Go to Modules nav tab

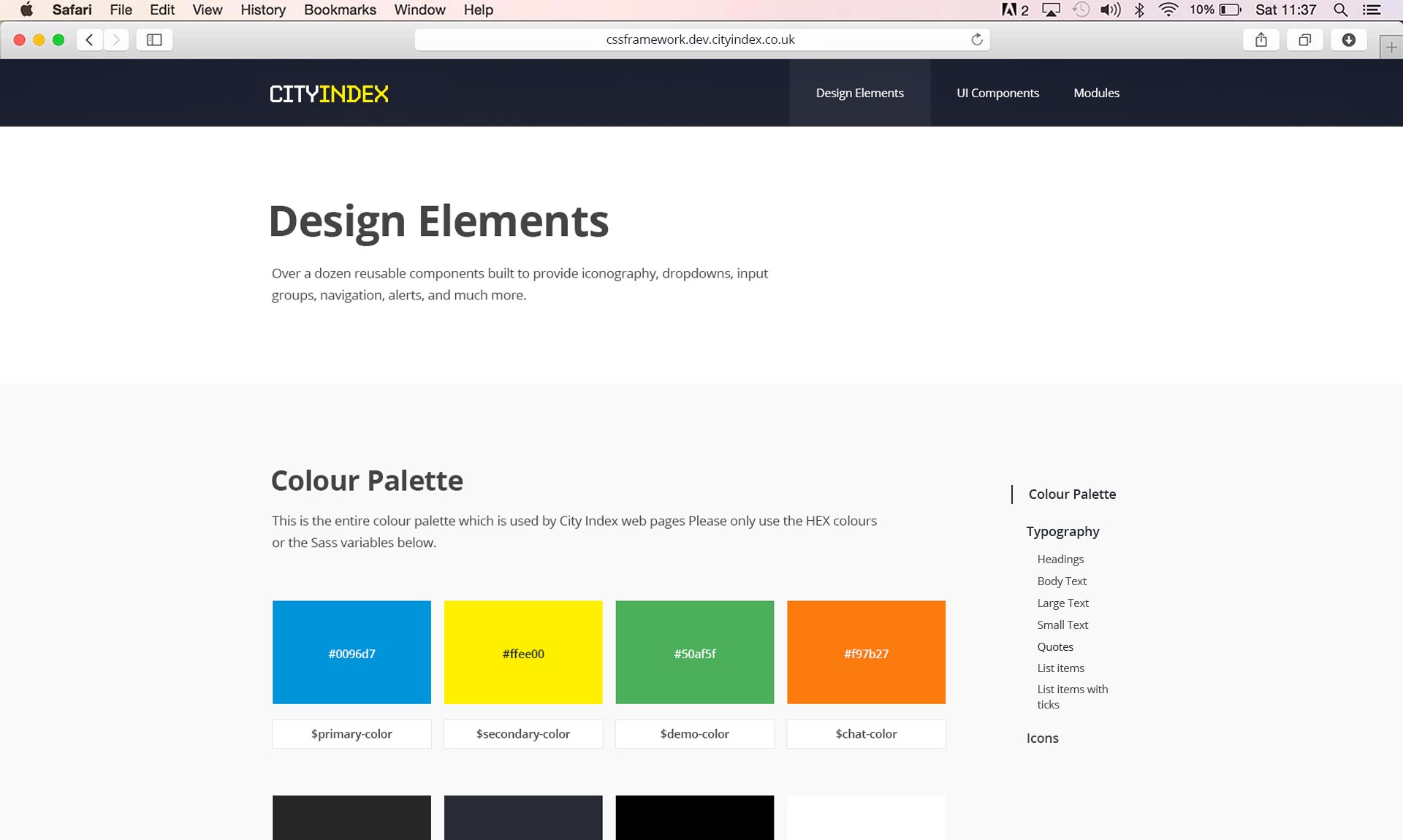click(x=1096, y=93)
